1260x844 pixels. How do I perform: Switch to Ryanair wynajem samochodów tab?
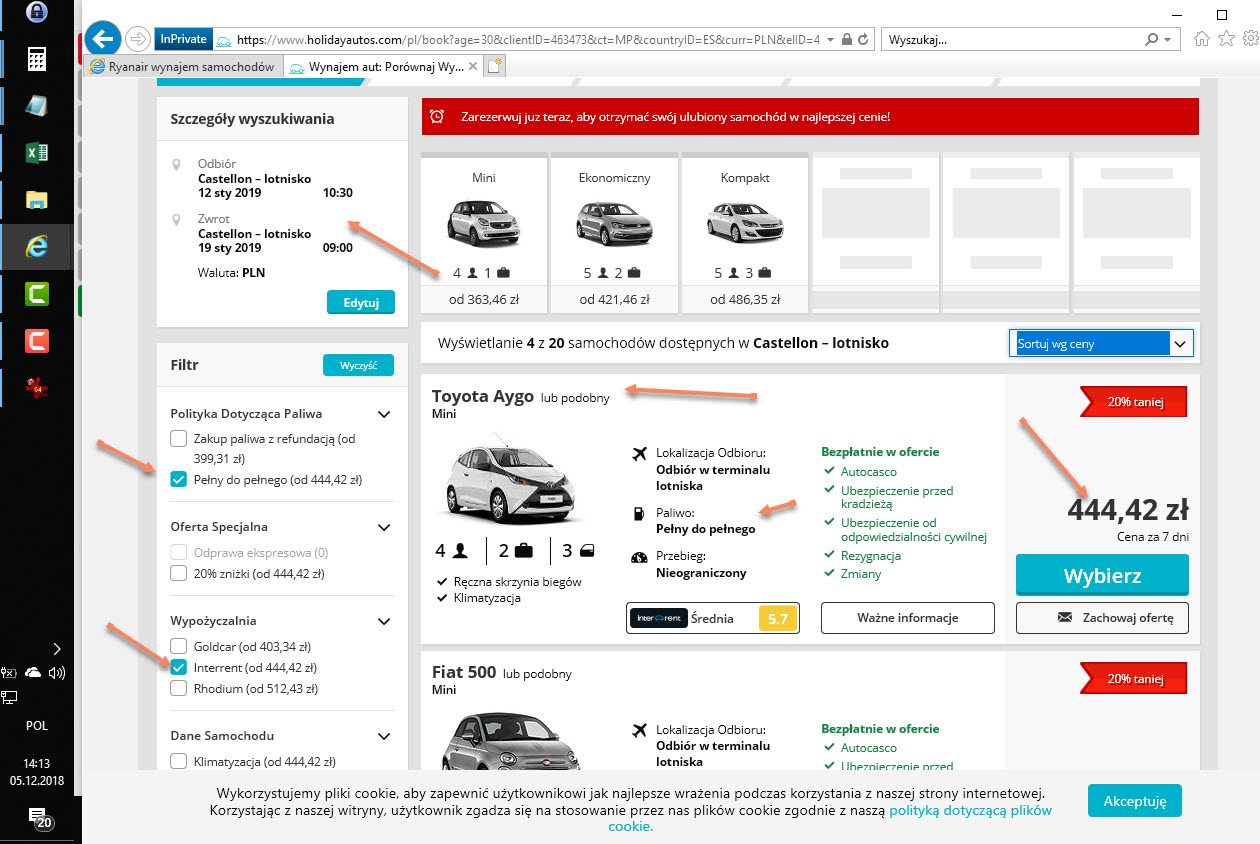(182, 66)
